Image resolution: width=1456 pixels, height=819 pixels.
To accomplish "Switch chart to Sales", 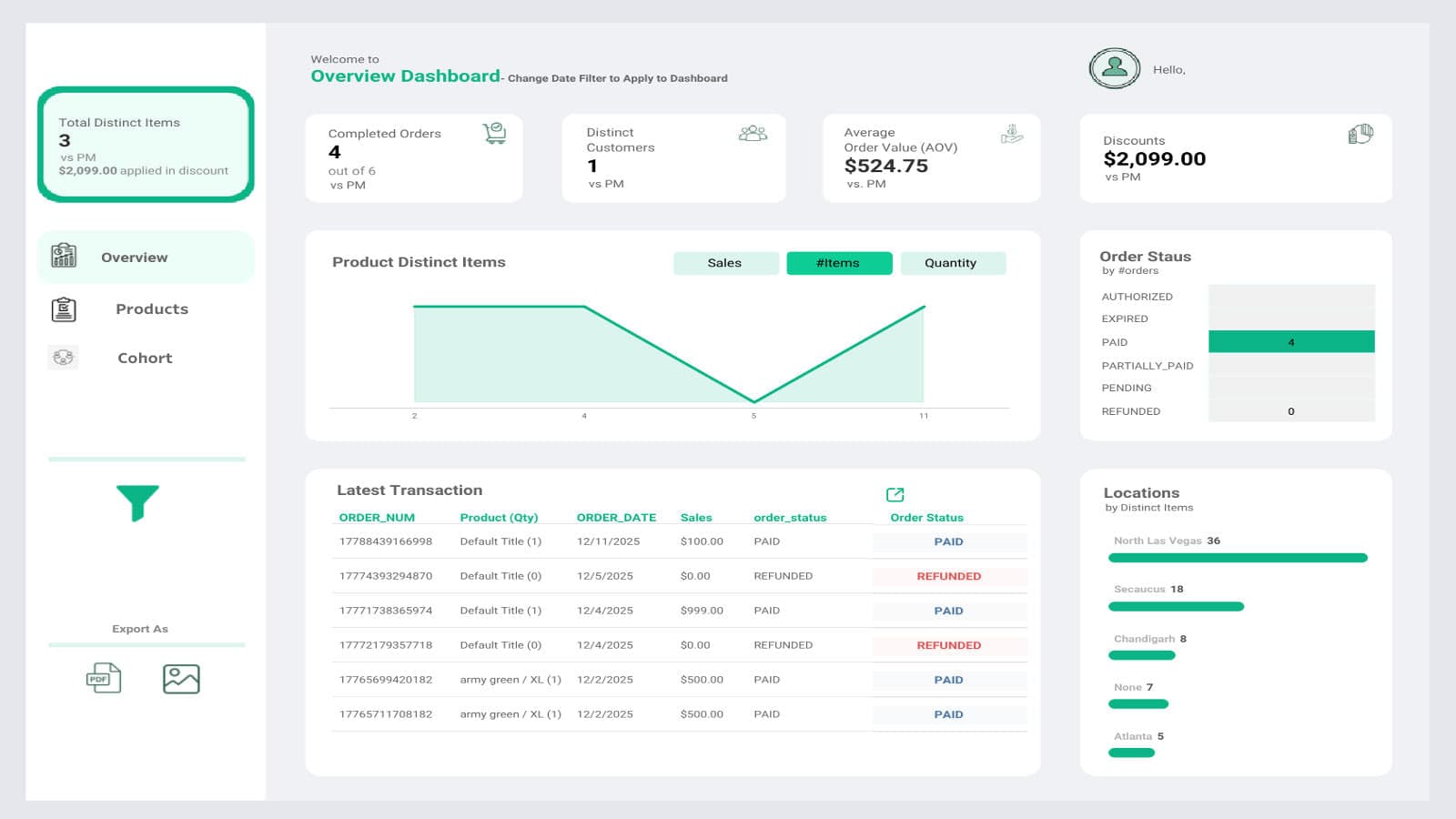I will click(725, 263).
